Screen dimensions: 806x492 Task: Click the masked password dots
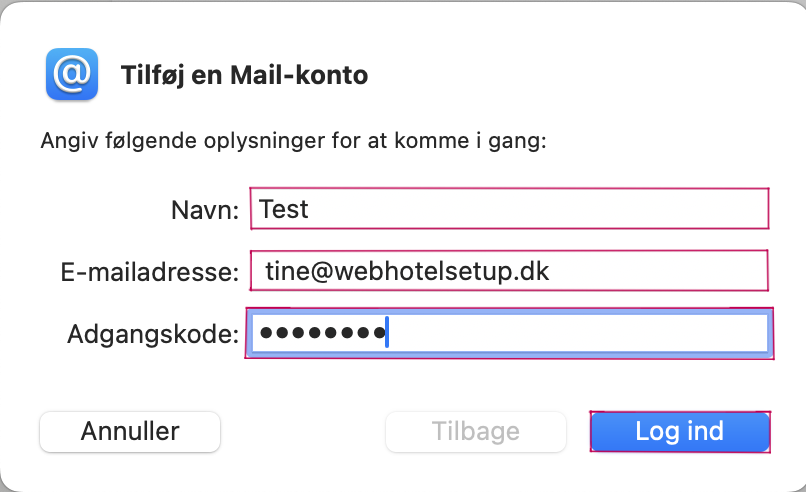323,333
